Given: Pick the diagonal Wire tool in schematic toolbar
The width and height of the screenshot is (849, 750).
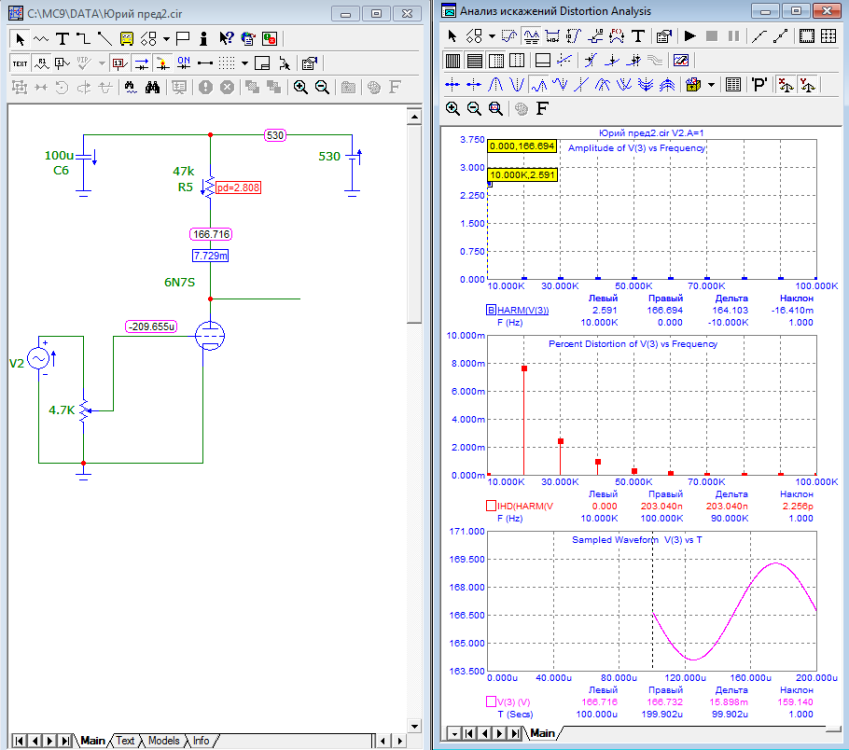Looking at the screenshot, I should click(106, 39).
